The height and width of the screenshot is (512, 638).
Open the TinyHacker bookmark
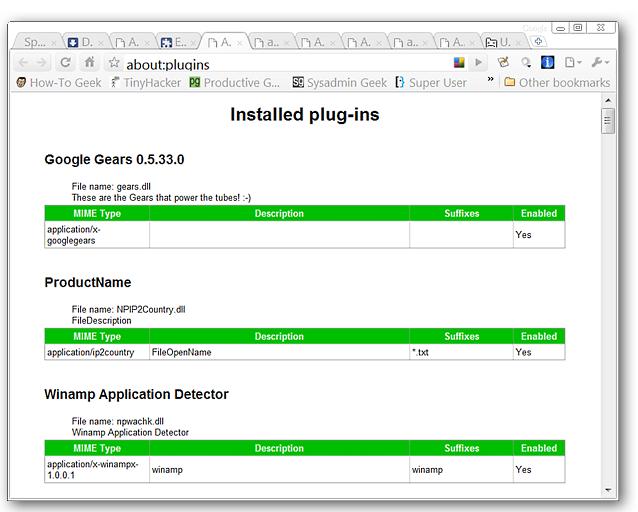pos(145,82)
